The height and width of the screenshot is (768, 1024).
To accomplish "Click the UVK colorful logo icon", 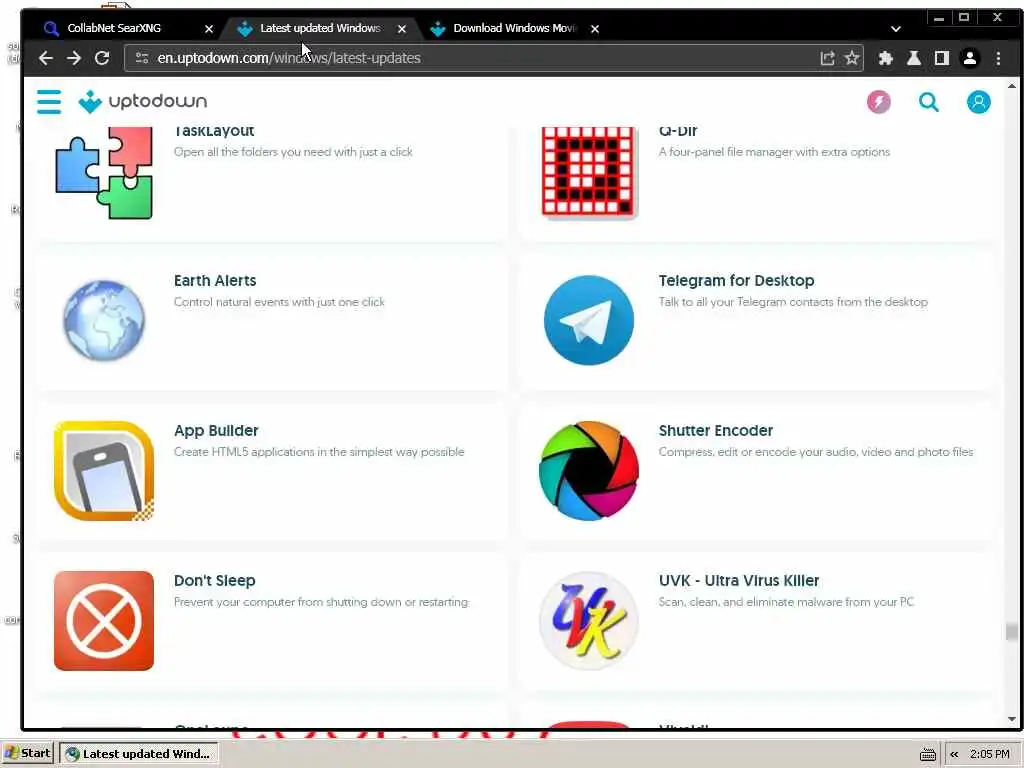I will point(589,620).
